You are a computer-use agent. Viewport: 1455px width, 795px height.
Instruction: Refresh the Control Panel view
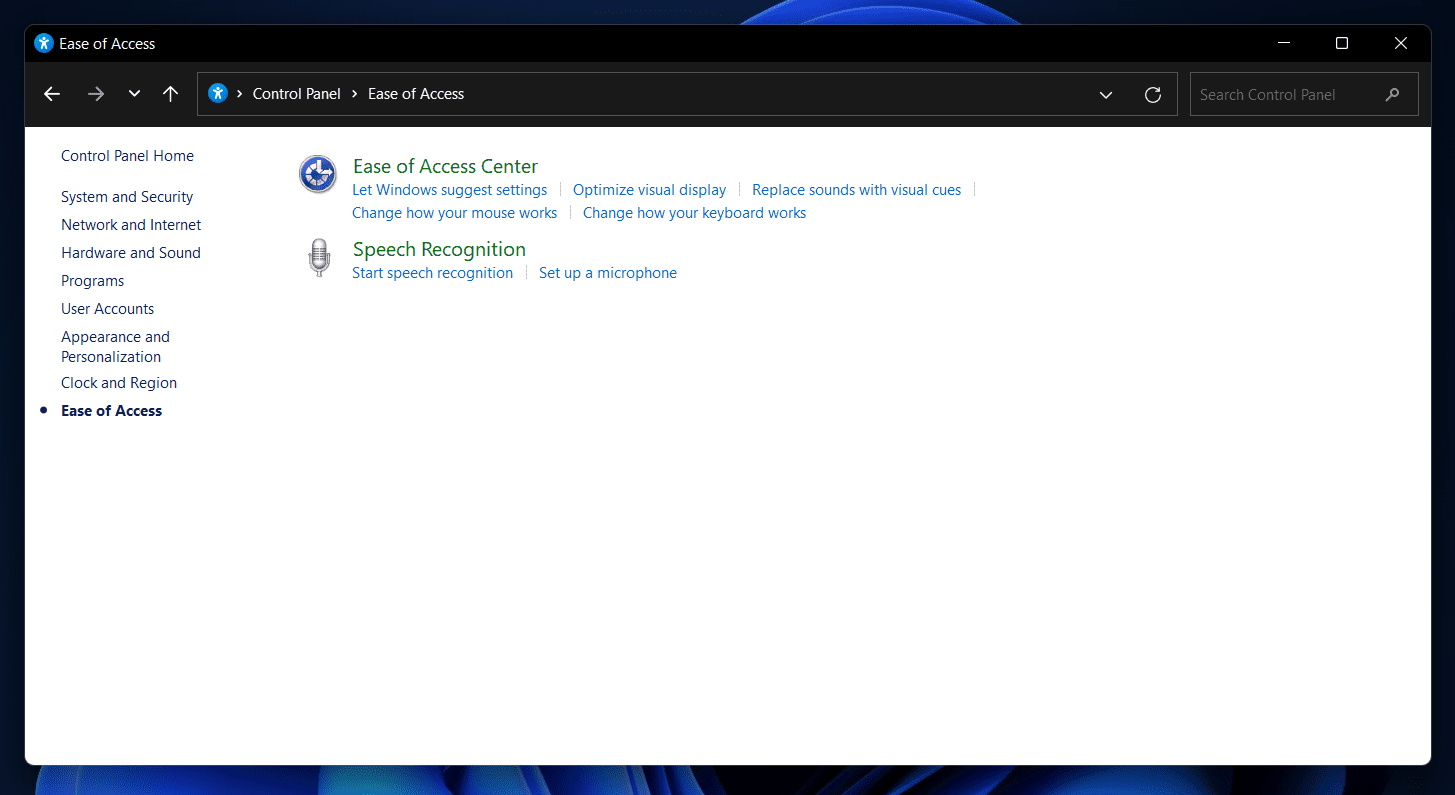(1152, 94)
